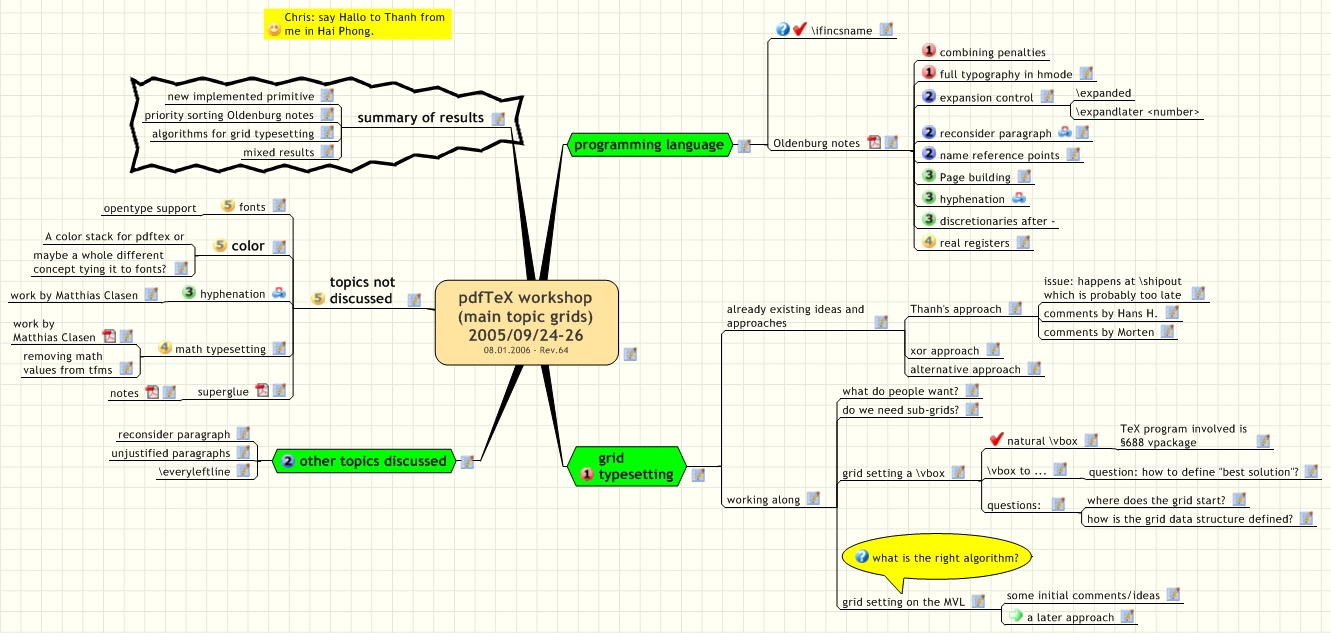
Task: Click priority 1 marker on grid typesetting
Action: pyautogui.click(x=586, y=474)
